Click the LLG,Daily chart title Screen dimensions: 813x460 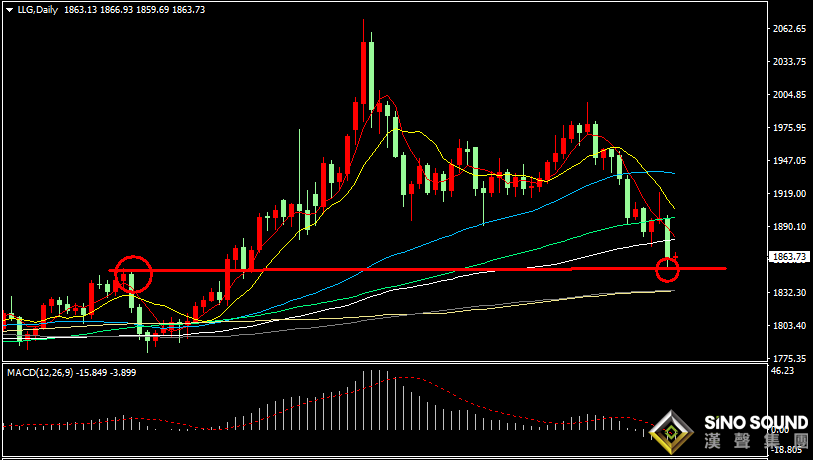coord(37,10)
